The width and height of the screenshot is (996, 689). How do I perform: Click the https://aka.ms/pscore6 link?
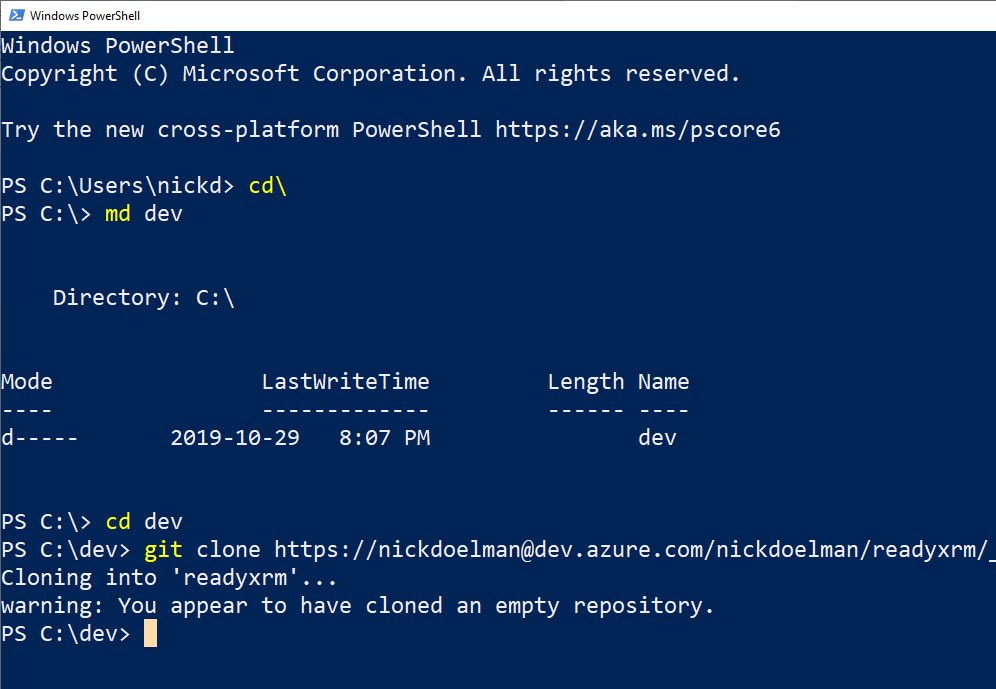point(637,130)
